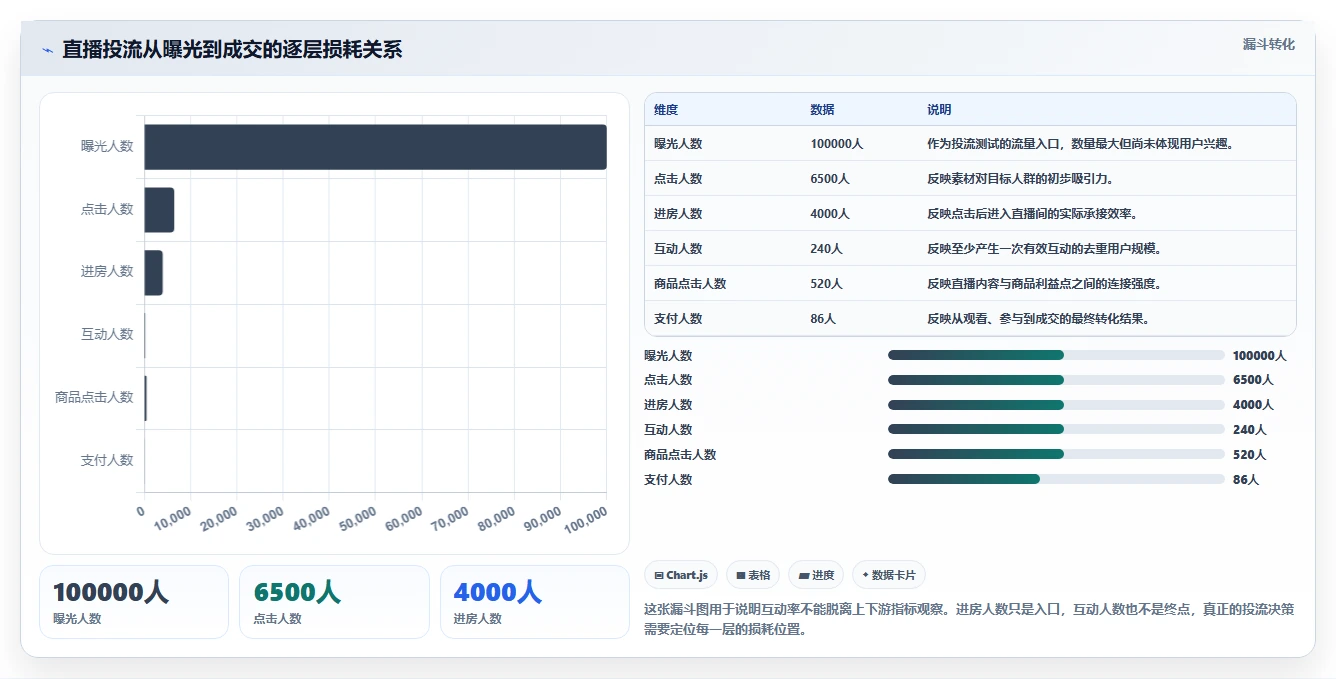Click the 4000人 cell in the table
The height and width of the screenshot is (679, 1336).
tap(830, 214)
